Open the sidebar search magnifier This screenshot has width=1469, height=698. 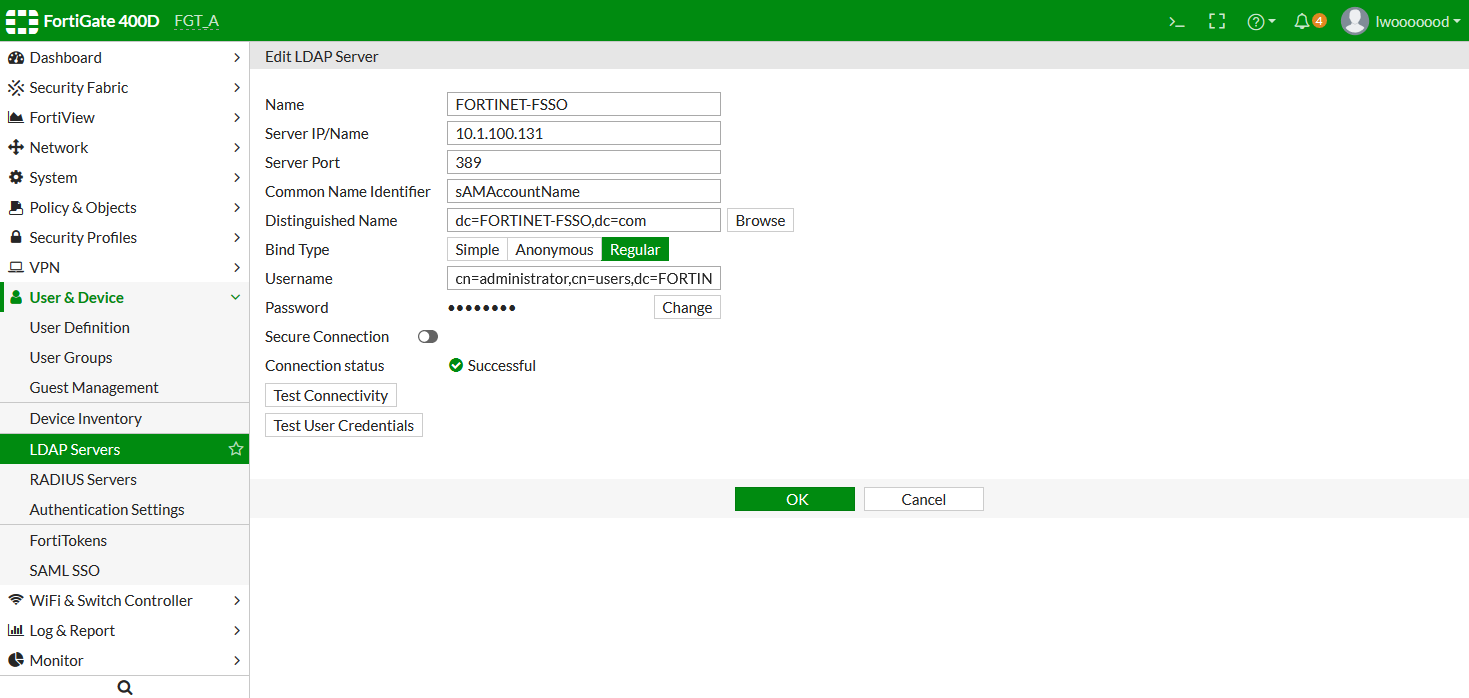pos(124,686)
